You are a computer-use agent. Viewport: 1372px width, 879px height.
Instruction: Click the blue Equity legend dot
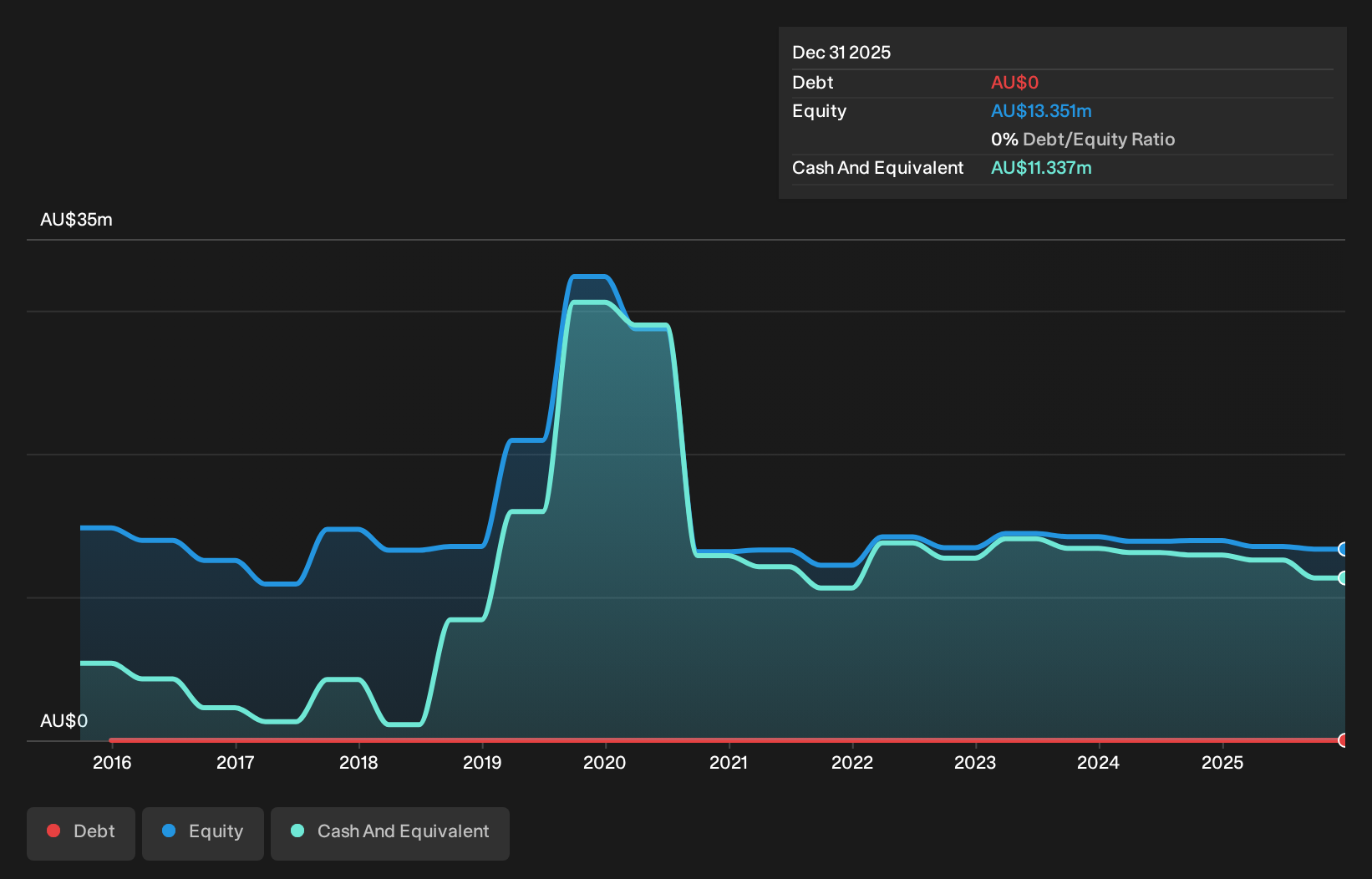(169, 831)
